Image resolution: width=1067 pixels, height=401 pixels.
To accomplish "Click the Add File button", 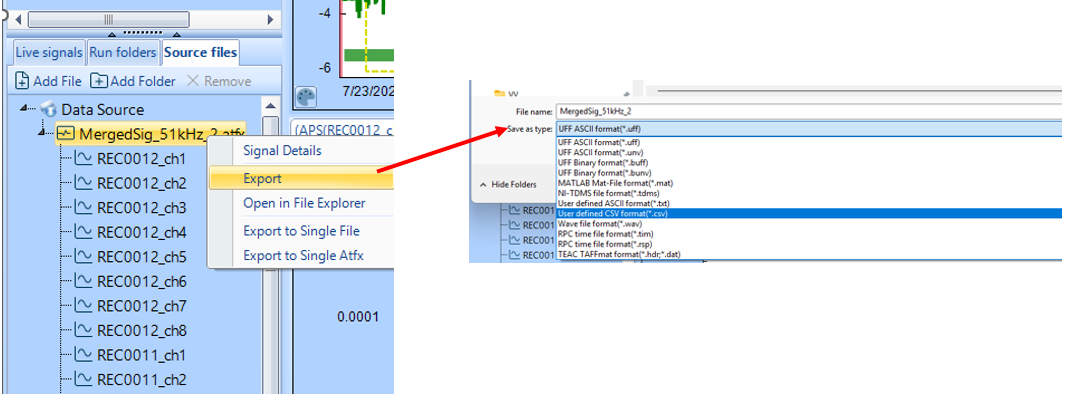I will (48, 81).
